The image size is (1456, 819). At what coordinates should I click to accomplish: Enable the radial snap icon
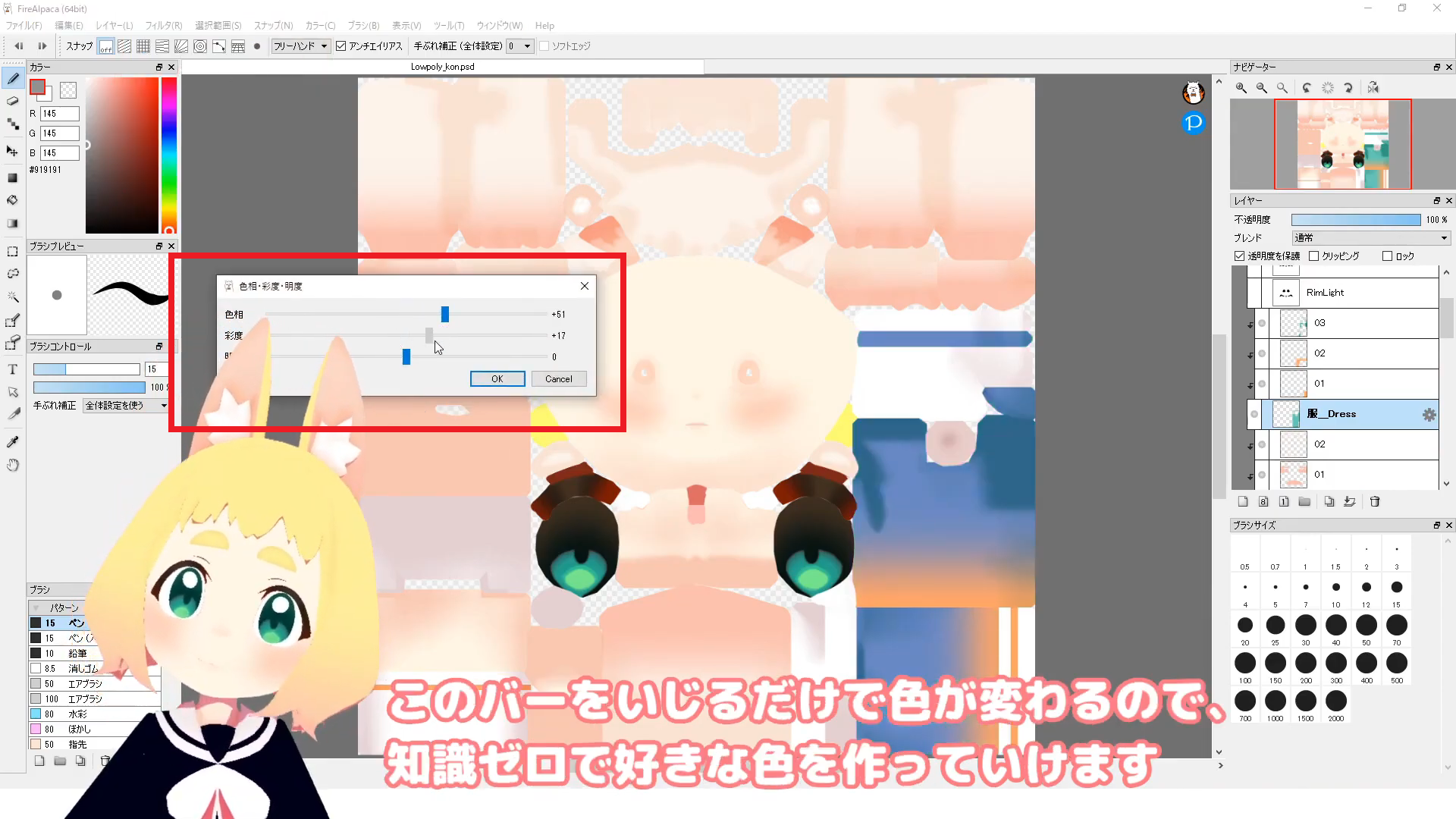tap(181, 46)
